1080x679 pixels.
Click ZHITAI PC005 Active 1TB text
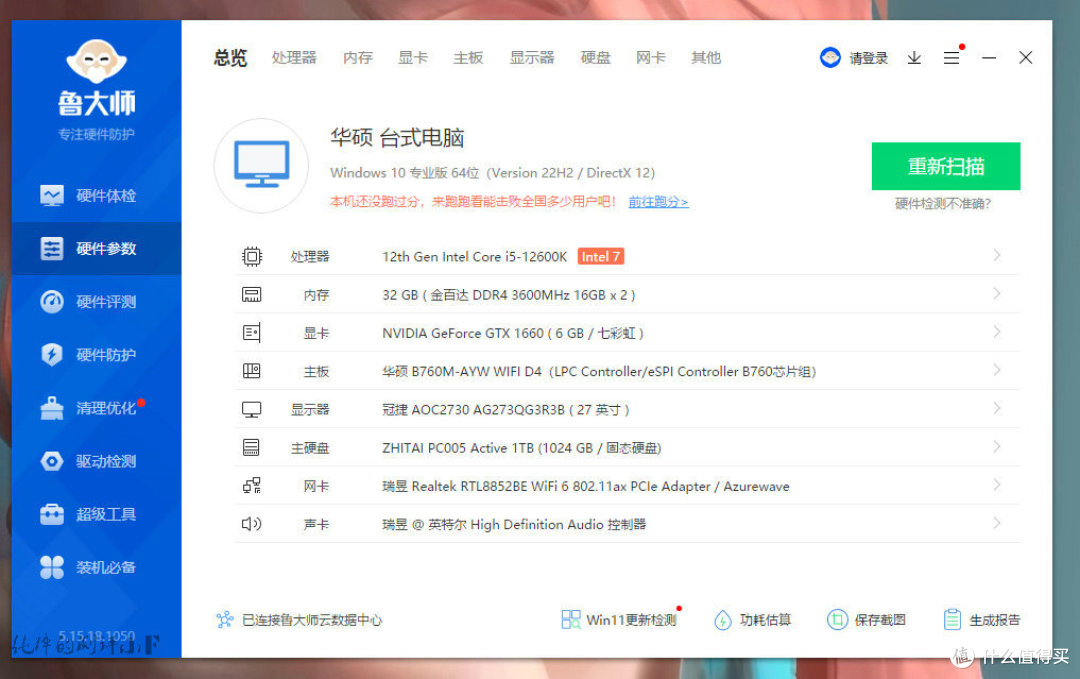click(458, 448)
